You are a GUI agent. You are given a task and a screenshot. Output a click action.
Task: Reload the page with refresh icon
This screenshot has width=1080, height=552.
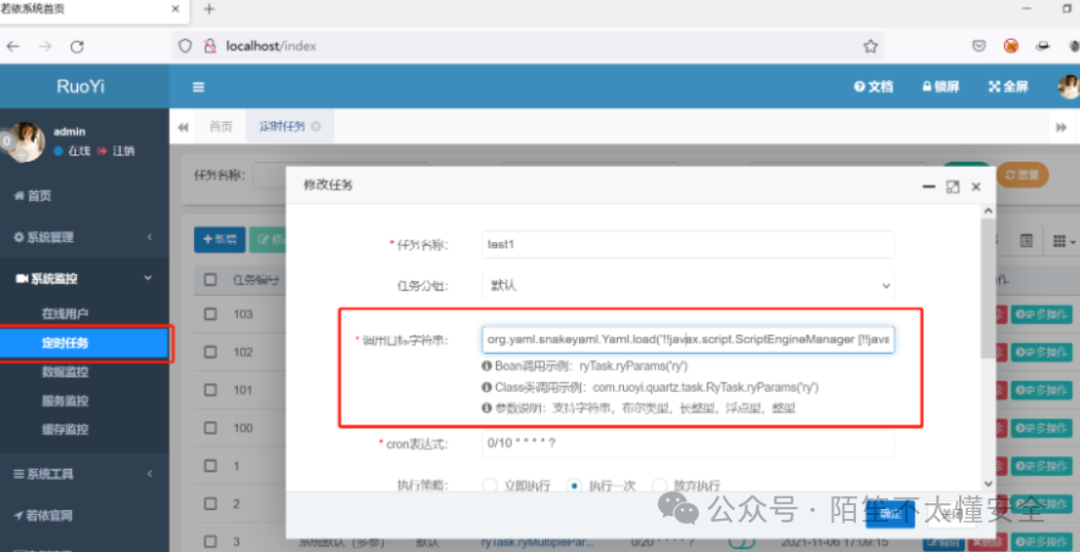click(77, 47)
